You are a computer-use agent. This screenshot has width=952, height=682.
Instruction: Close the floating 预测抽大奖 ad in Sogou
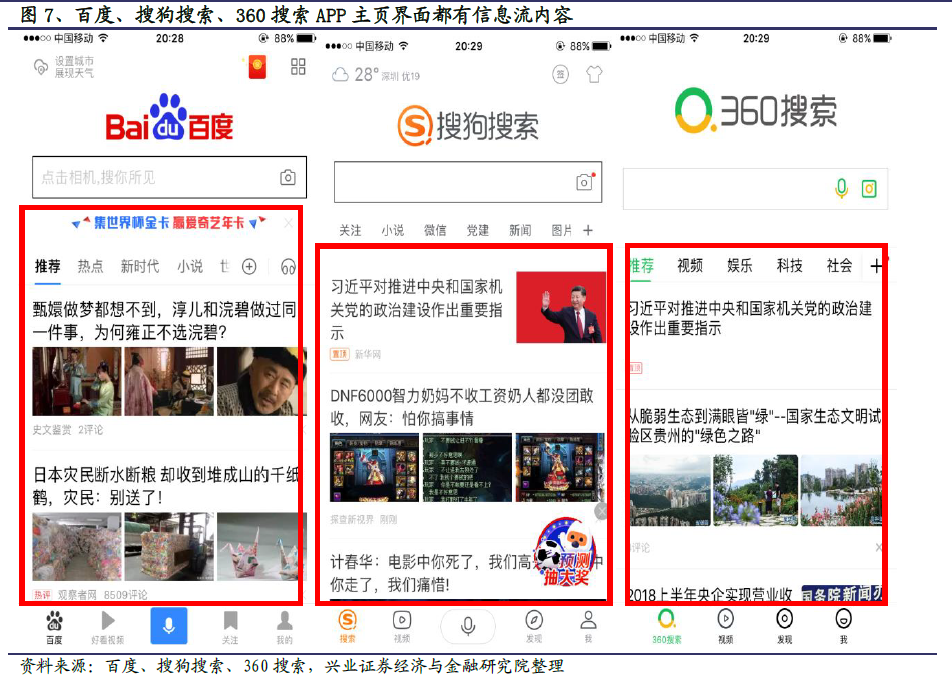(600, 512)
